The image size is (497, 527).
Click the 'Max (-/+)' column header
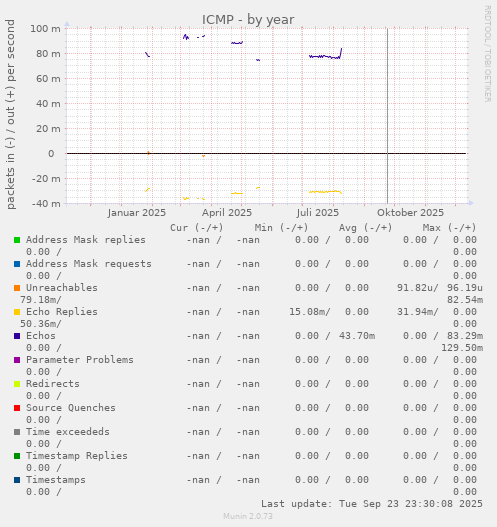450,228
